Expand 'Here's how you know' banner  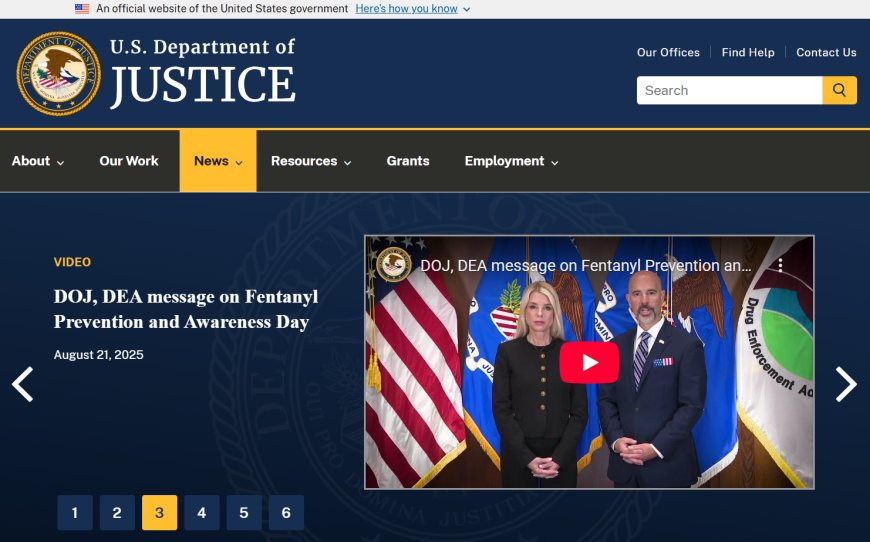[413, 9]
